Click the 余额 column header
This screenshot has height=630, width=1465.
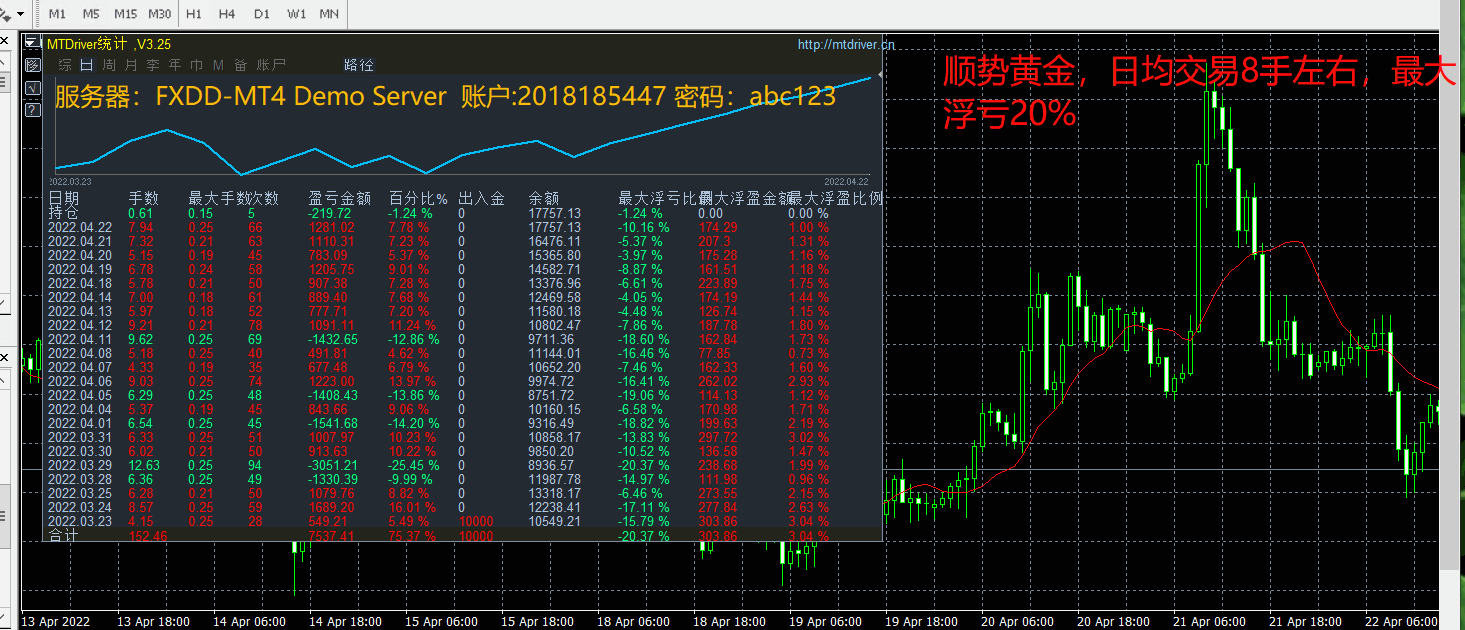click(x=544, y=199)
